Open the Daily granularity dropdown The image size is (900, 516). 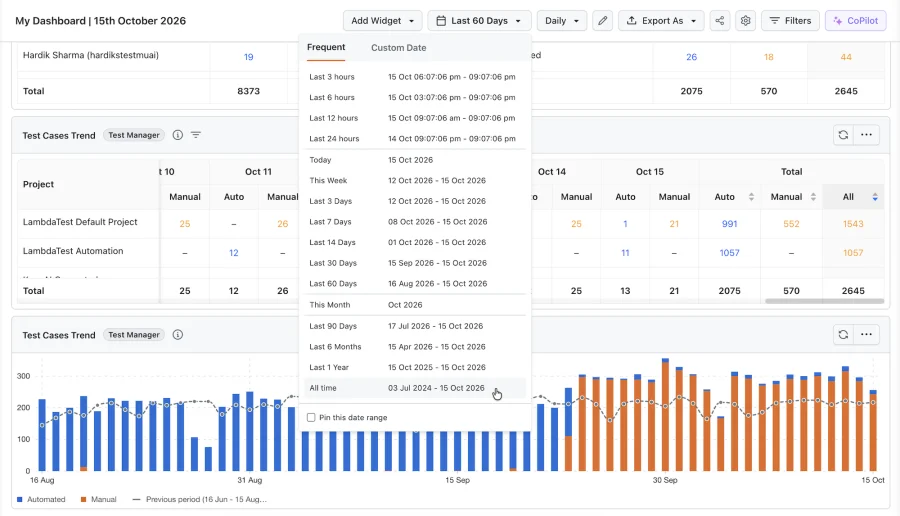point(561,21)
